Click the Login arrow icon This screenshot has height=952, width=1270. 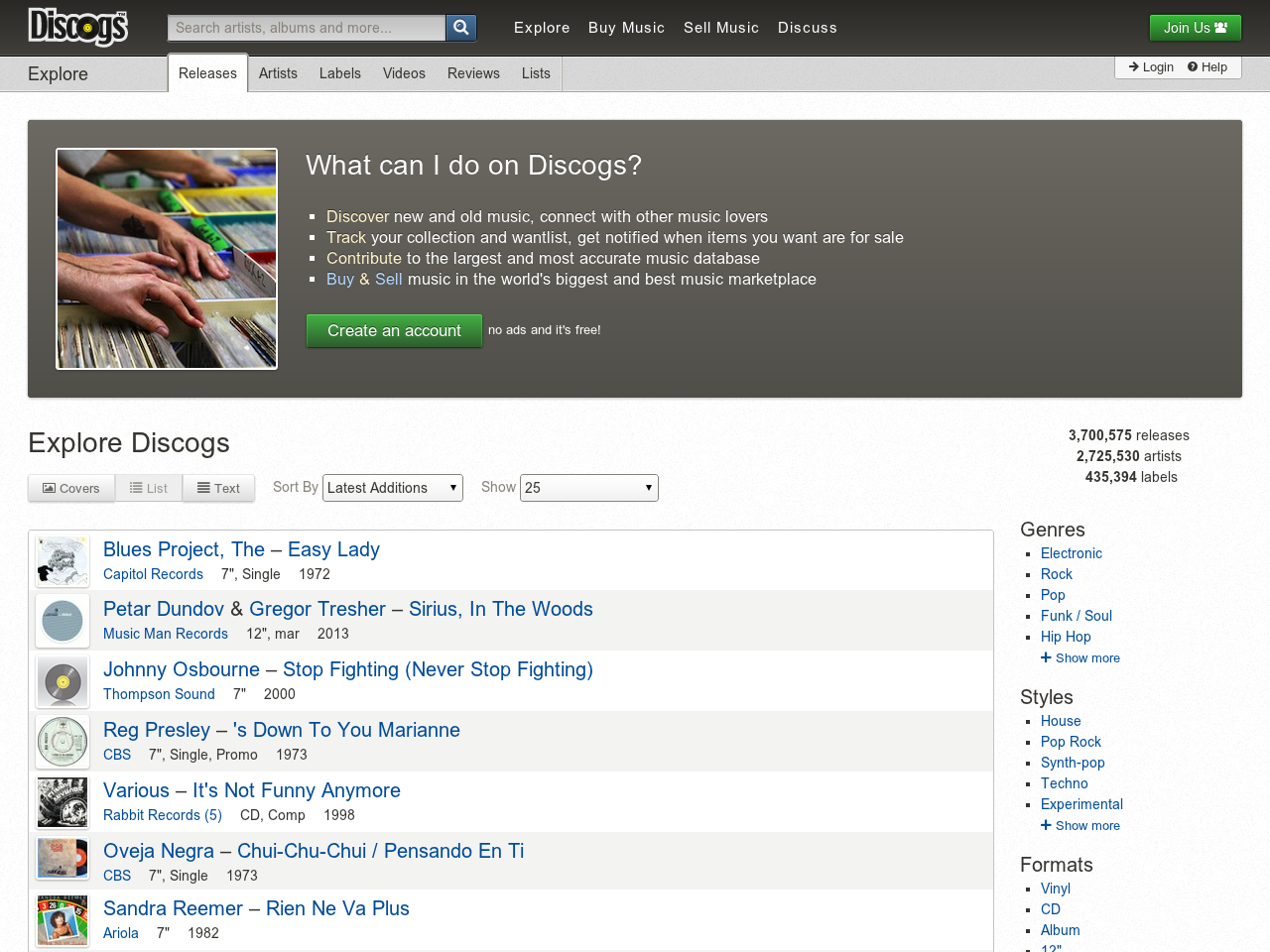[1134, 67]
